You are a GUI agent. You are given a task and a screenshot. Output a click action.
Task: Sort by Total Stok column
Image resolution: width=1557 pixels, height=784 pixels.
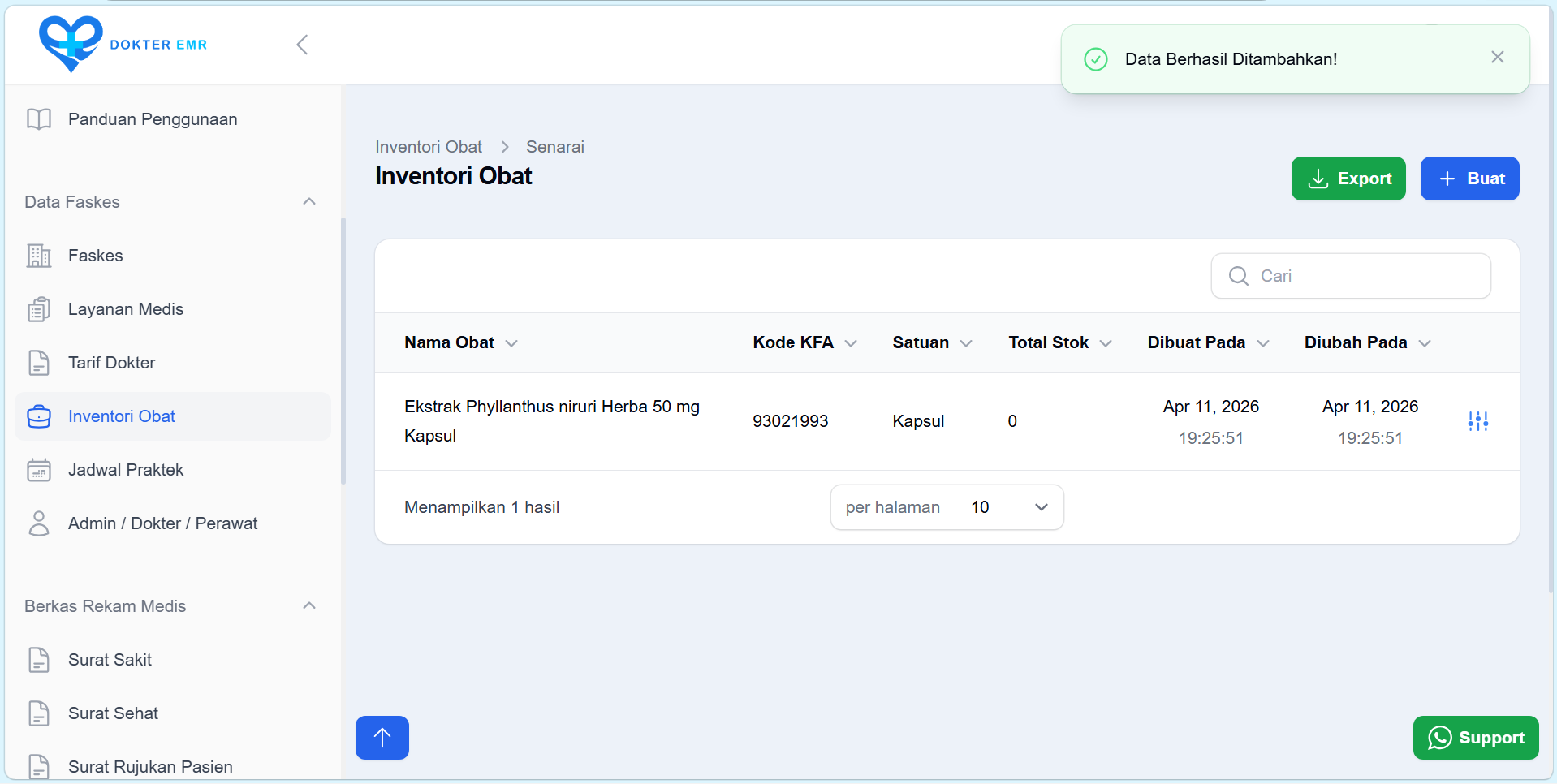1059,342
